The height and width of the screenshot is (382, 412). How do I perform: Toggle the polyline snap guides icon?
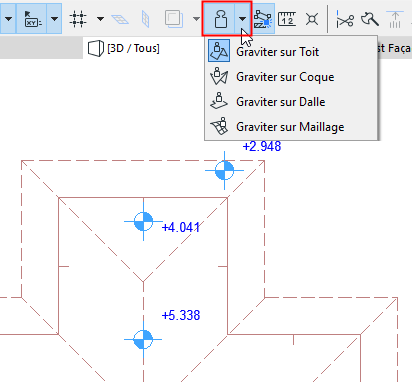pos(263,19)
